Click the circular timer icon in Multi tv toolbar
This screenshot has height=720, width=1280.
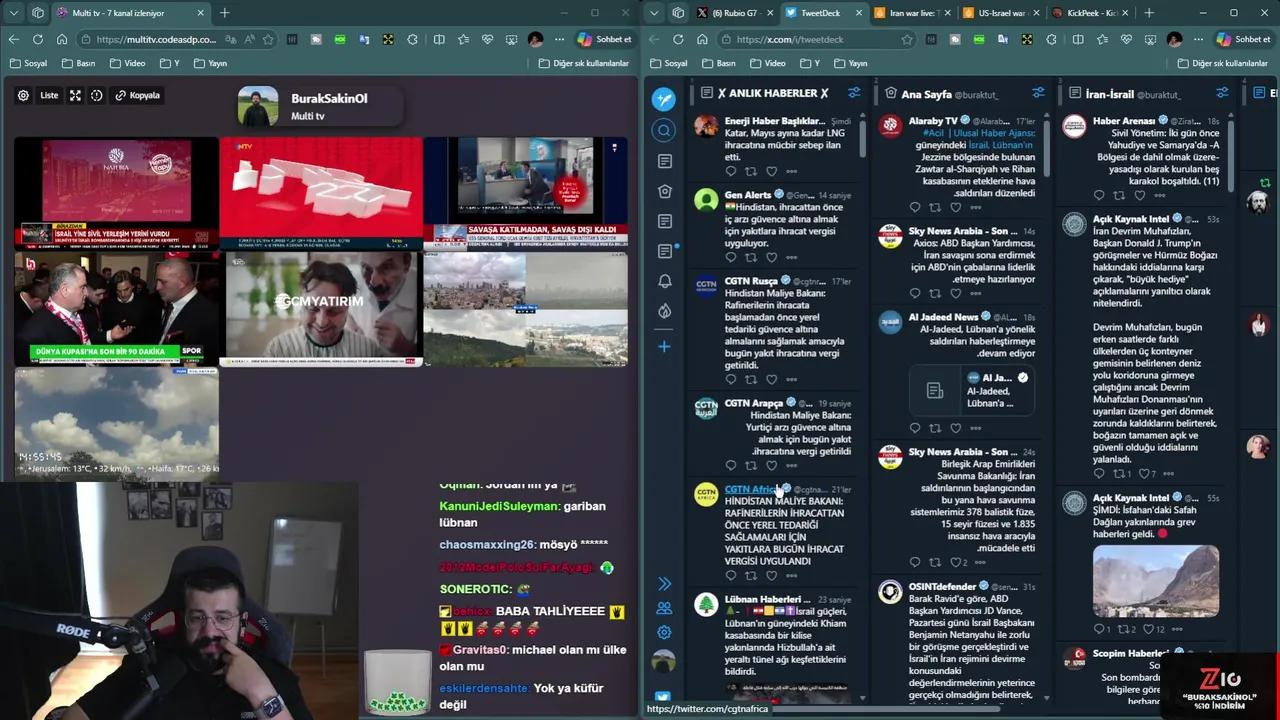tap(97, 96)
